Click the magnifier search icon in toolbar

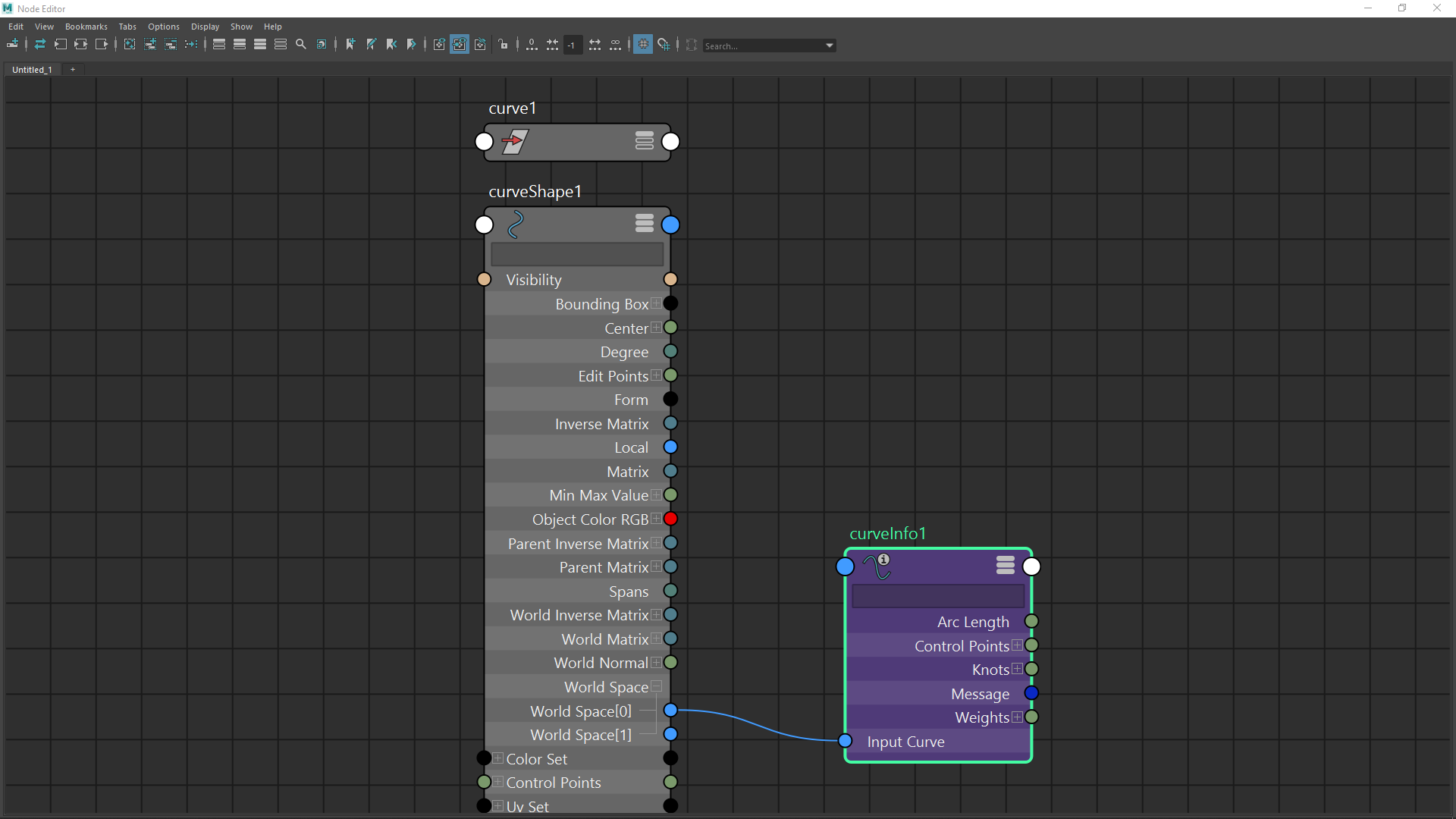[x=301, y=45]
